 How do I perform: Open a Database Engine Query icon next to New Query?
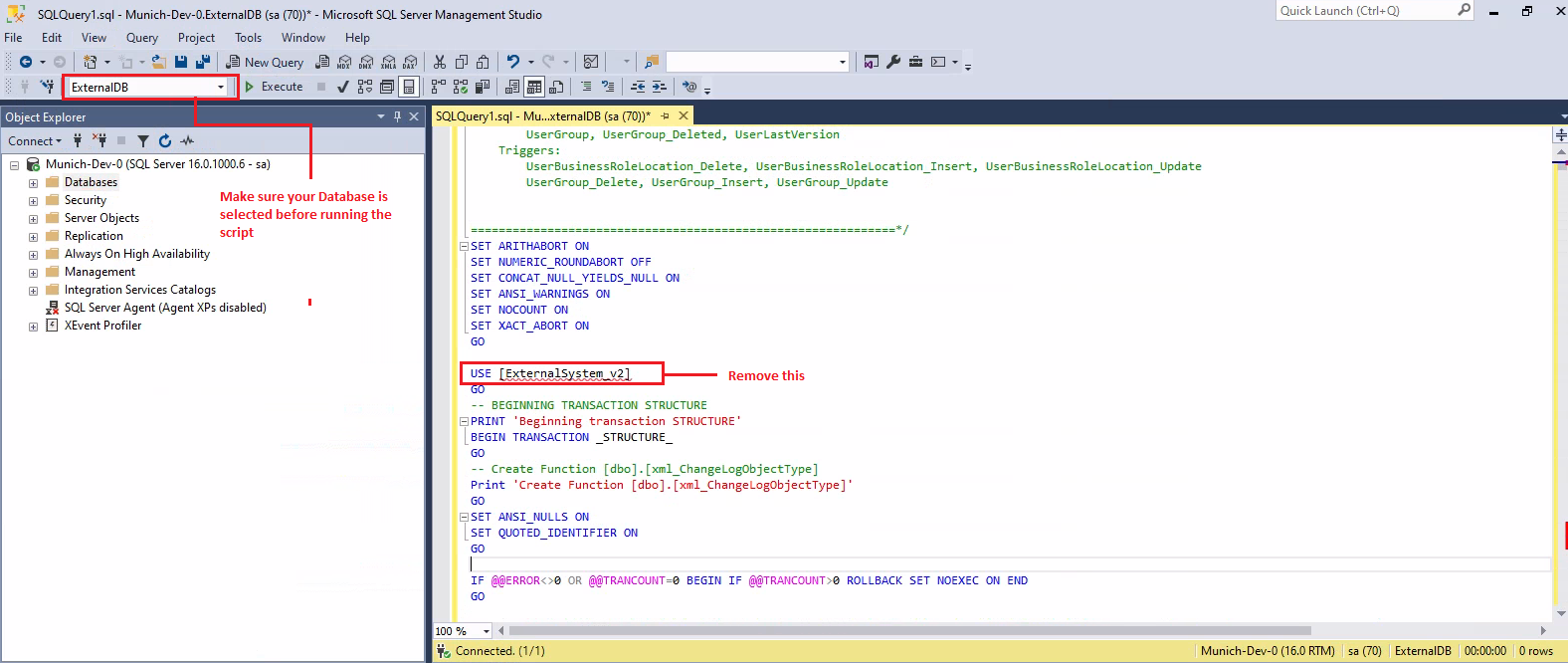point(322,62)
